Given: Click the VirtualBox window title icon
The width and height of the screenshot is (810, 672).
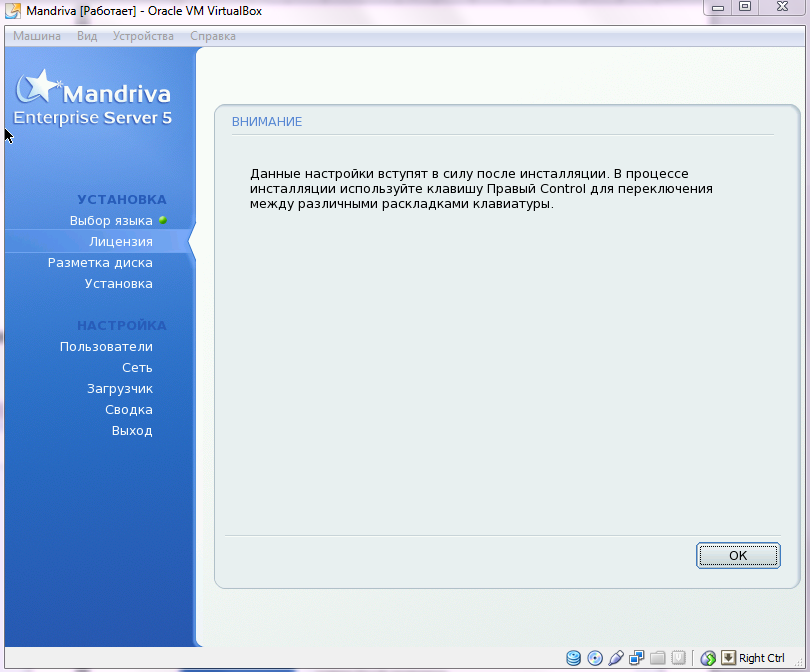Looking at the screenshot, I should click(13, 11).
